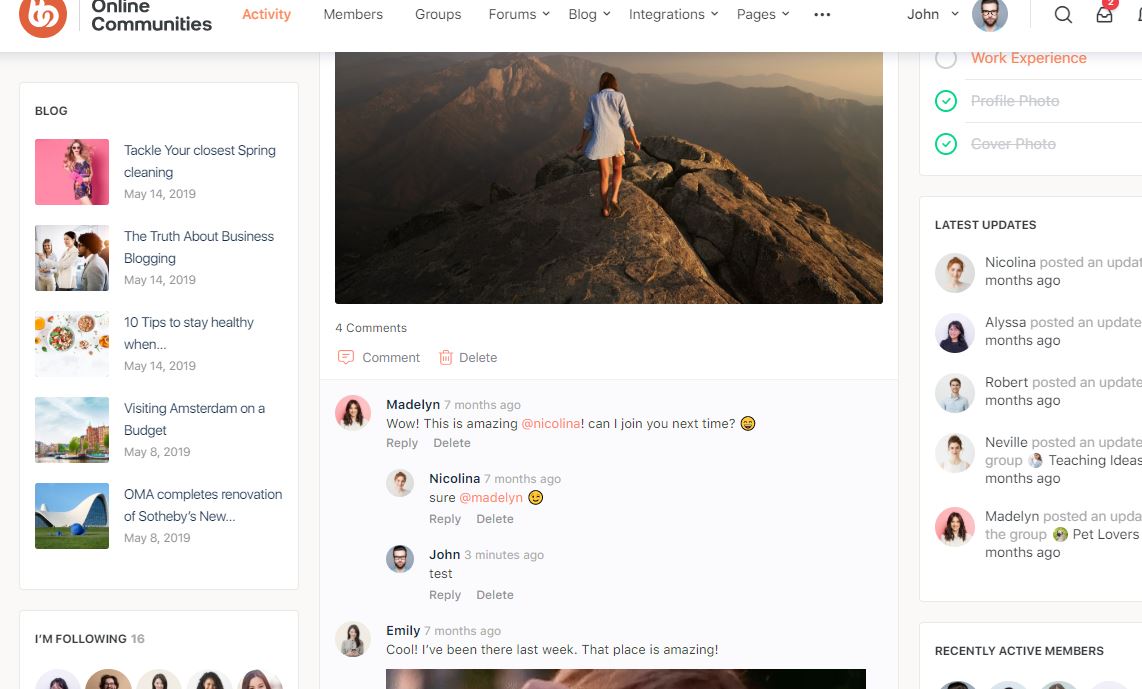Viewport: 1142px width, 689px height.
Task: Open Nicolina's avatar in reply thread
Action: pos(400,483)
